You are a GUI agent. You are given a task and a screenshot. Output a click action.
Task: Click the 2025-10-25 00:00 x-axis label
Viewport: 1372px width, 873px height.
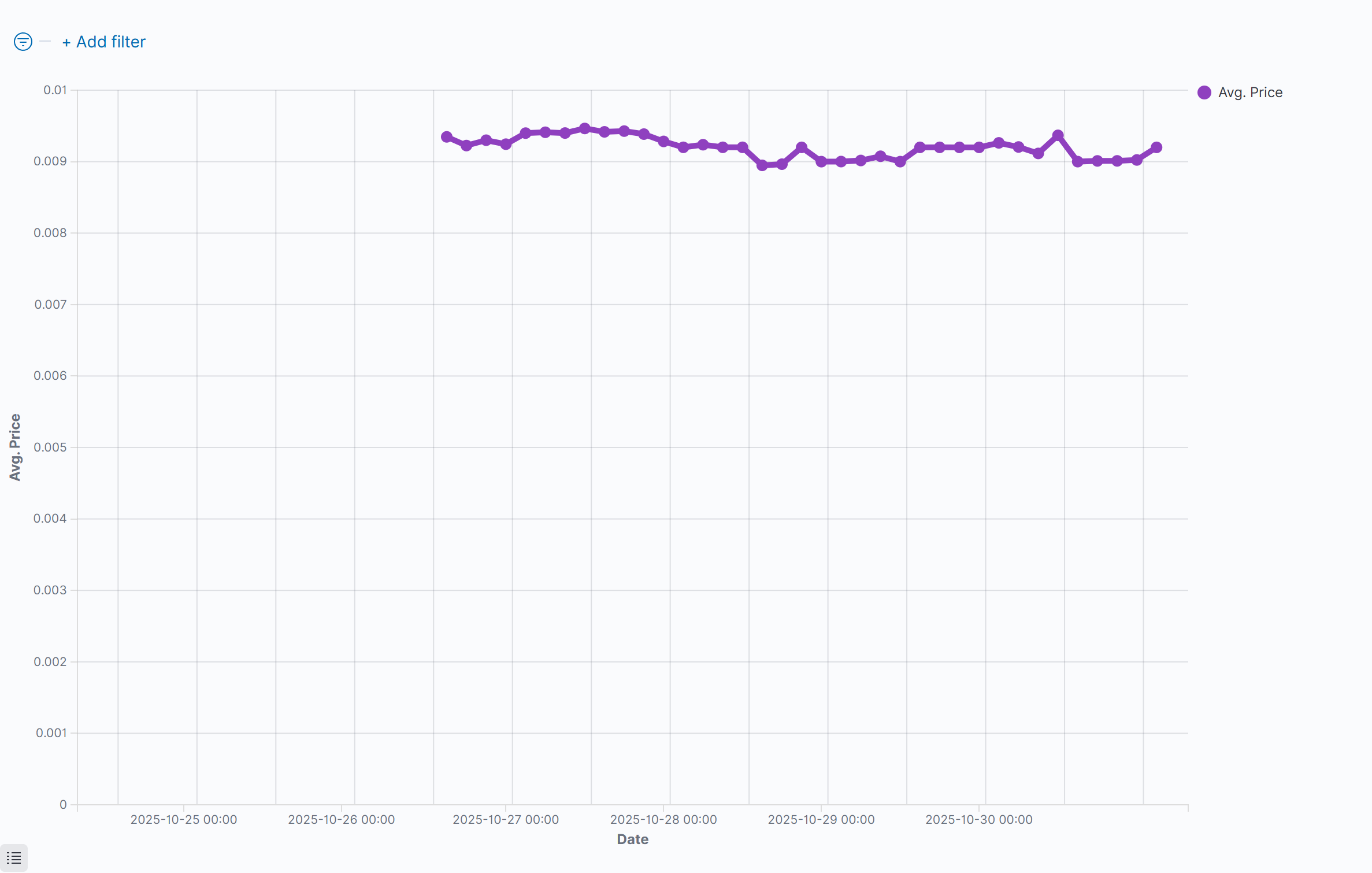coord(184,819)
